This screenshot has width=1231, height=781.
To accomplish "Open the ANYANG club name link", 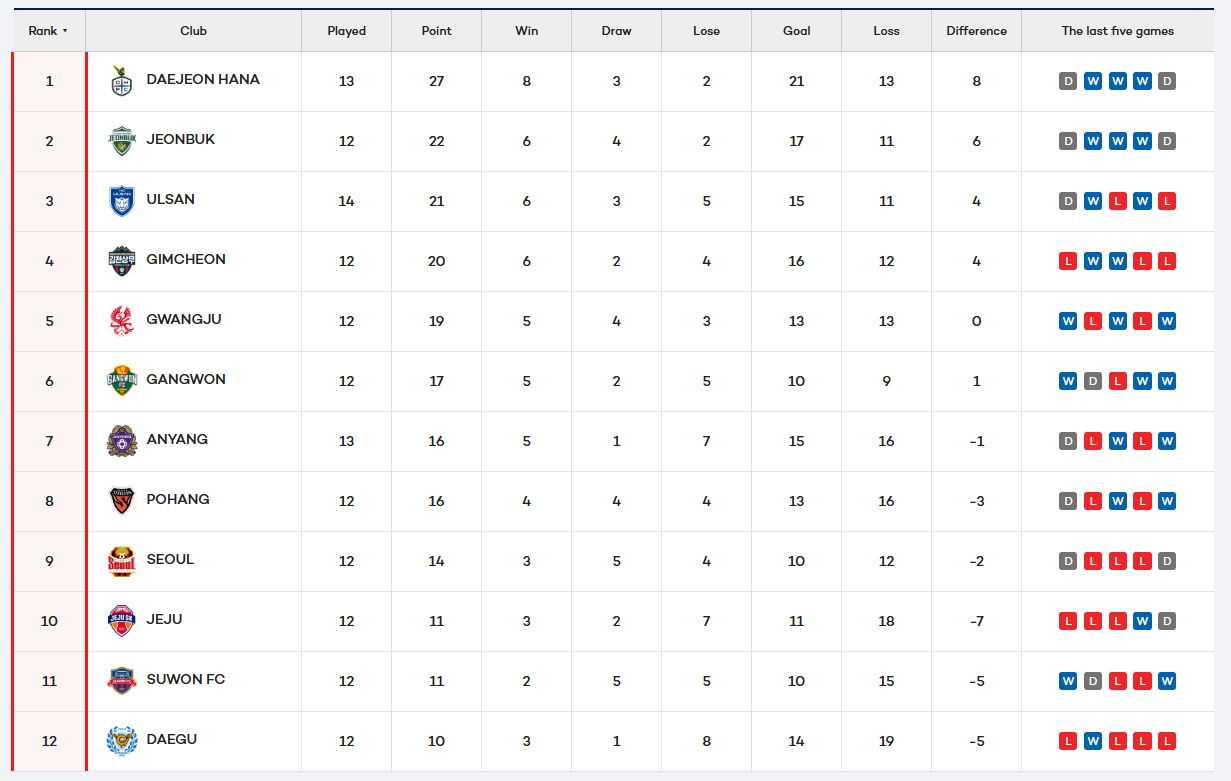I will 177,439.
